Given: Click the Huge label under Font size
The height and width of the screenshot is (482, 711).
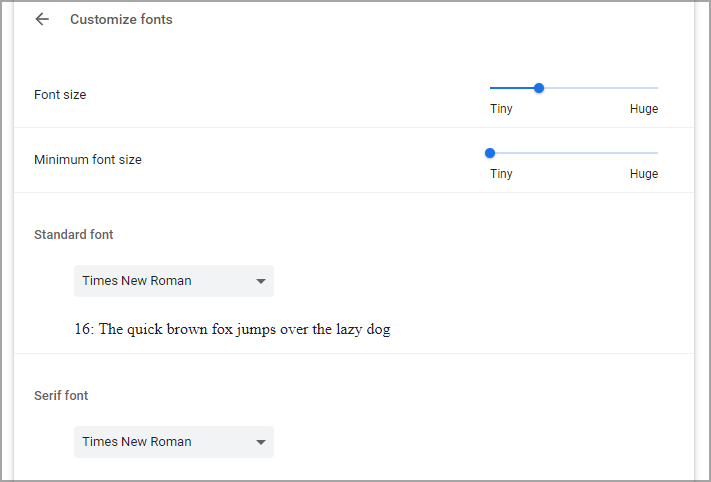Looking at the screenshot, I should click(x=643, y=109).
